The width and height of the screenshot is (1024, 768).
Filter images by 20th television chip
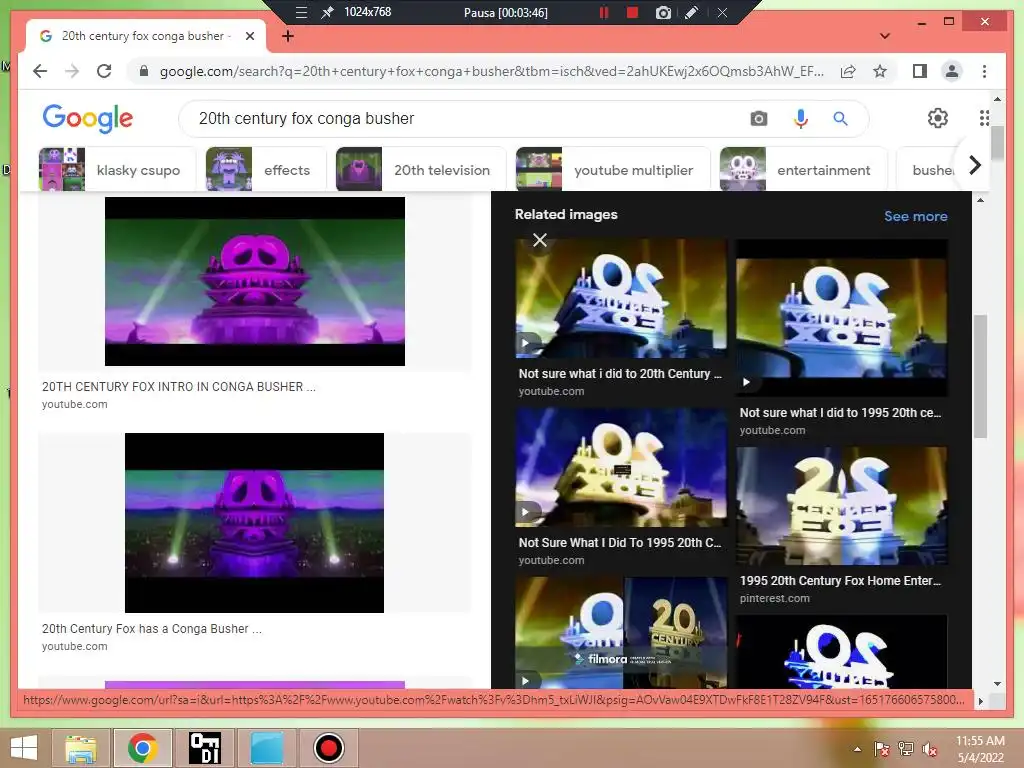click(421, 170)
